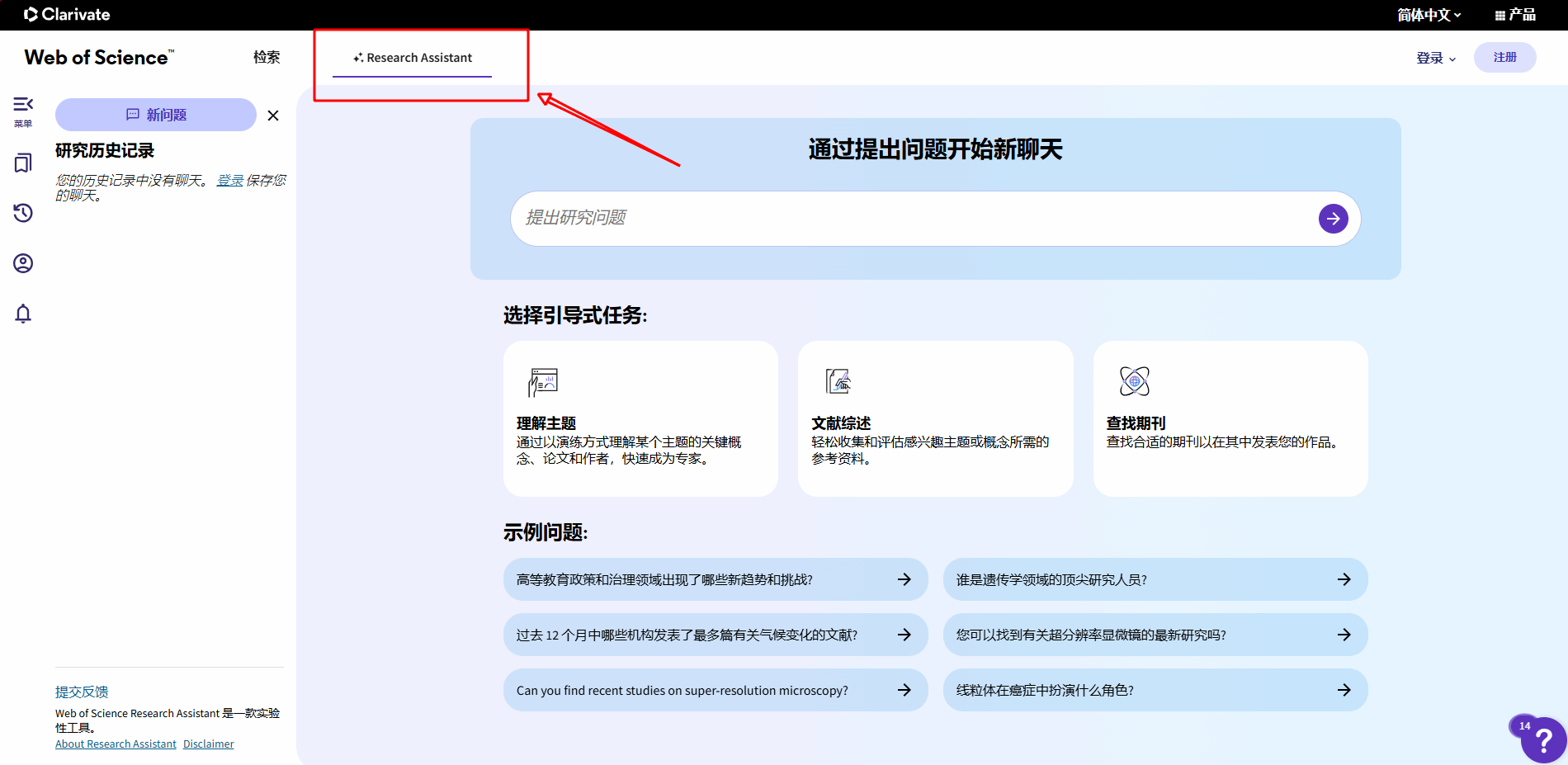Close the research history panel
This screenshot has height=765, width=1568.
273,116
